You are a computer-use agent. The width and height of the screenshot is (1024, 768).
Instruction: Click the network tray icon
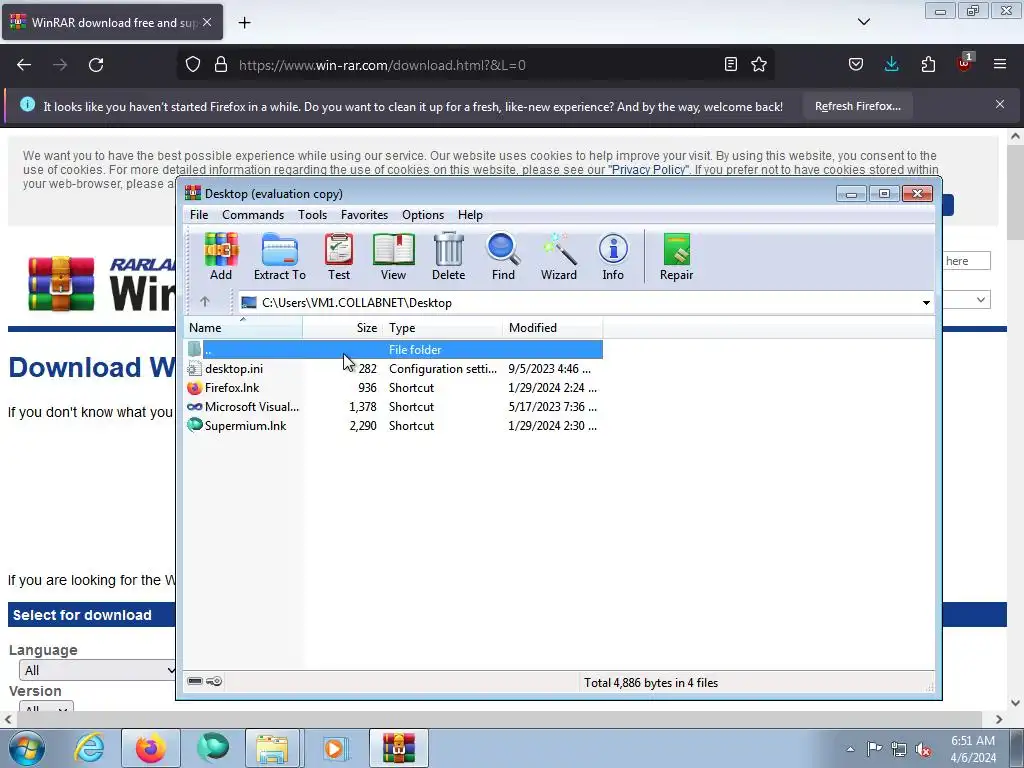899,749
